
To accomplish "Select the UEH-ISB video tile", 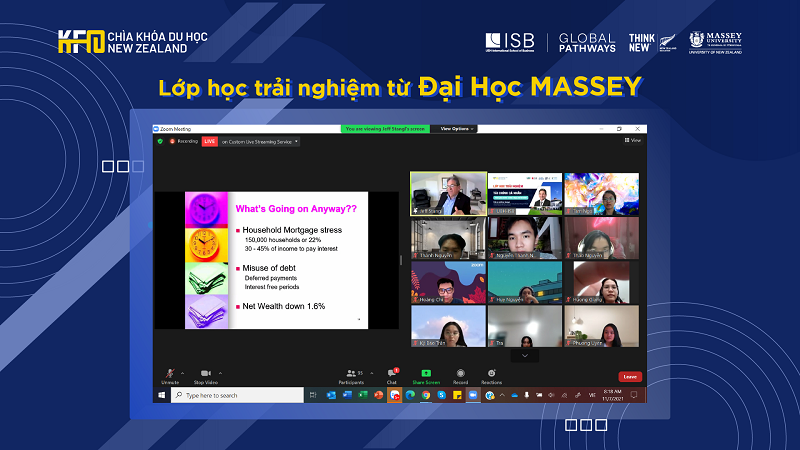I will pos(525,193).
